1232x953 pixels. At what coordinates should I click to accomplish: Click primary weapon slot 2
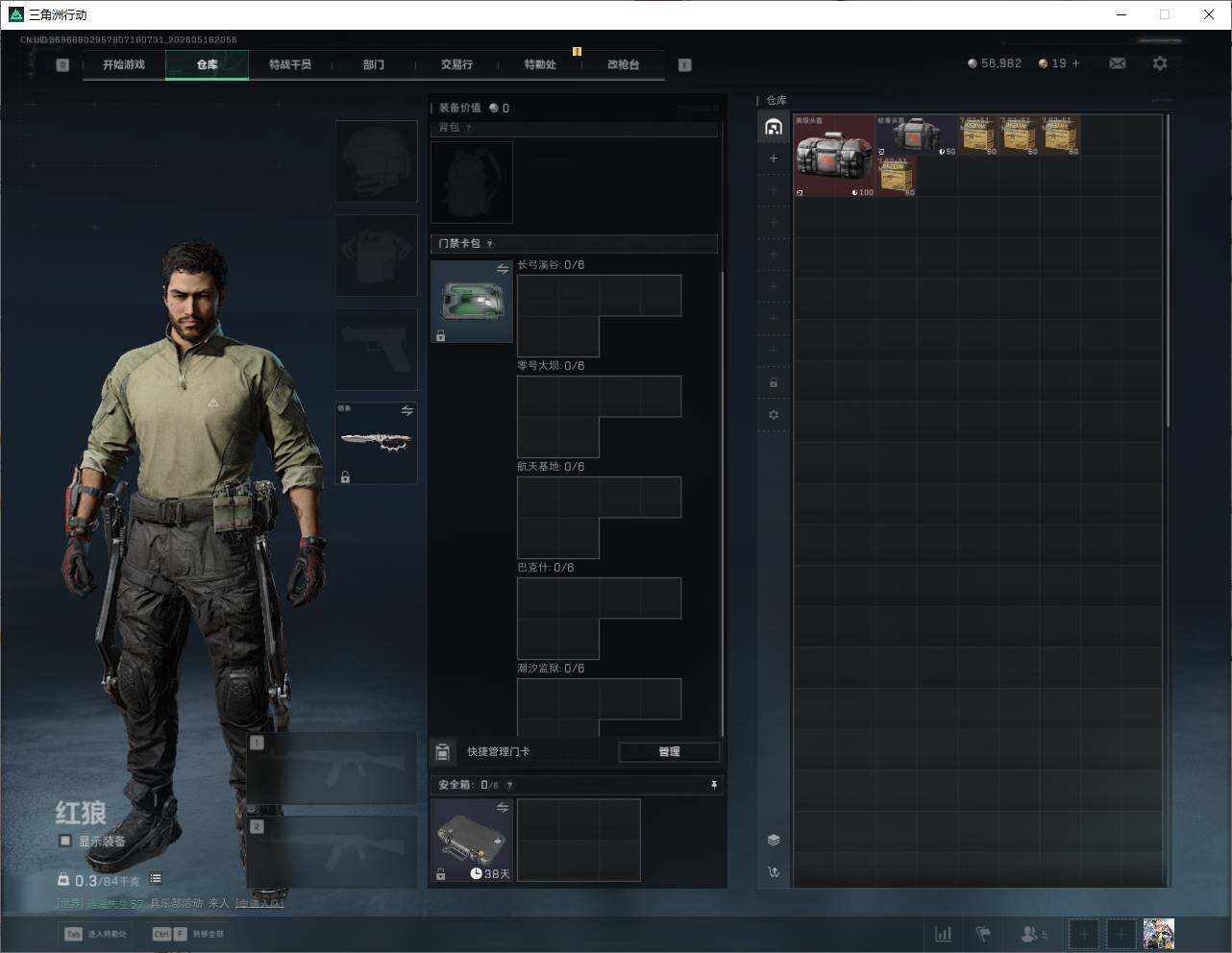point(333,852)
